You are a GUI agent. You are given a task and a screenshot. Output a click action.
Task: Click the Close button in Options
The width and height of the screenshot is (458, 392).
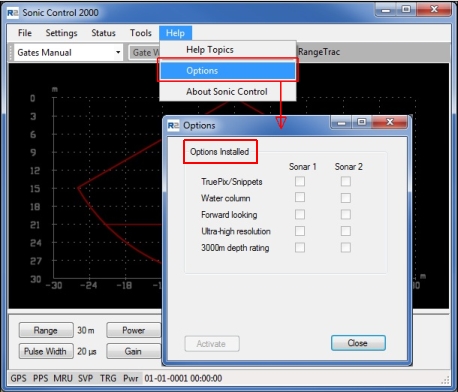pos(358,343)
